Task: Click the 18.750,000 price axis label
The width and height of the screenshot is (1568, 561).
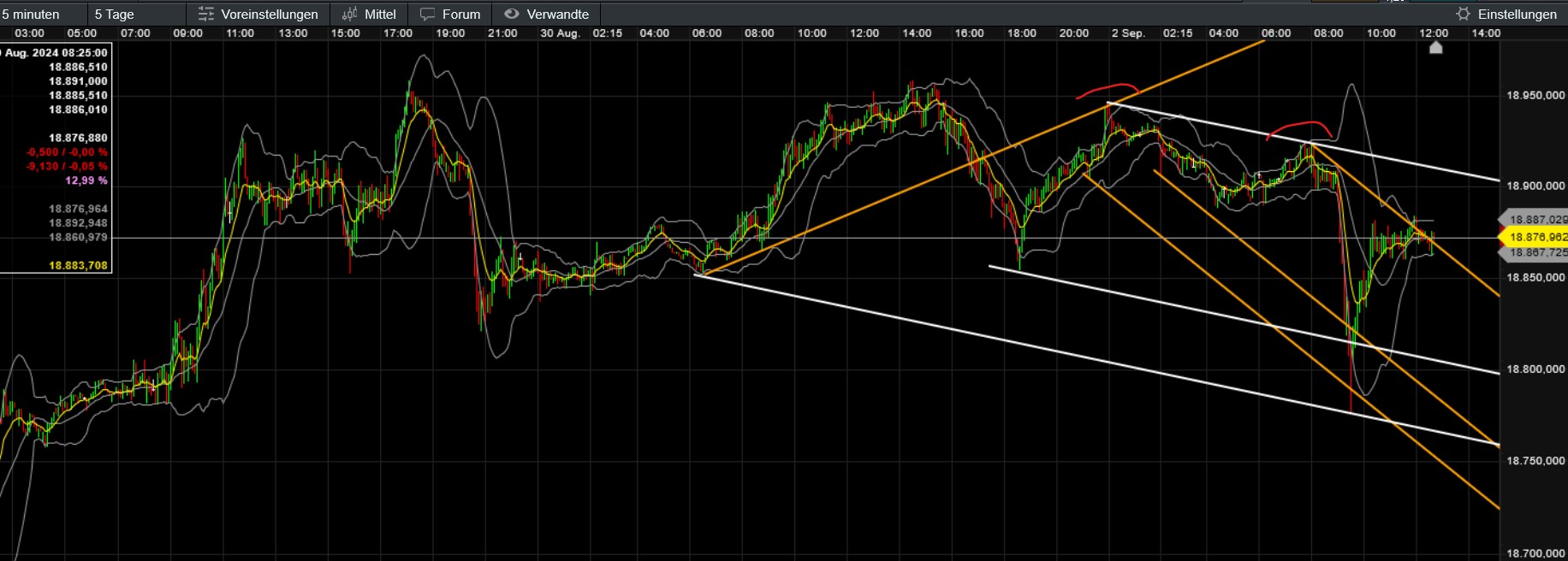Action: coord(1535,460)
